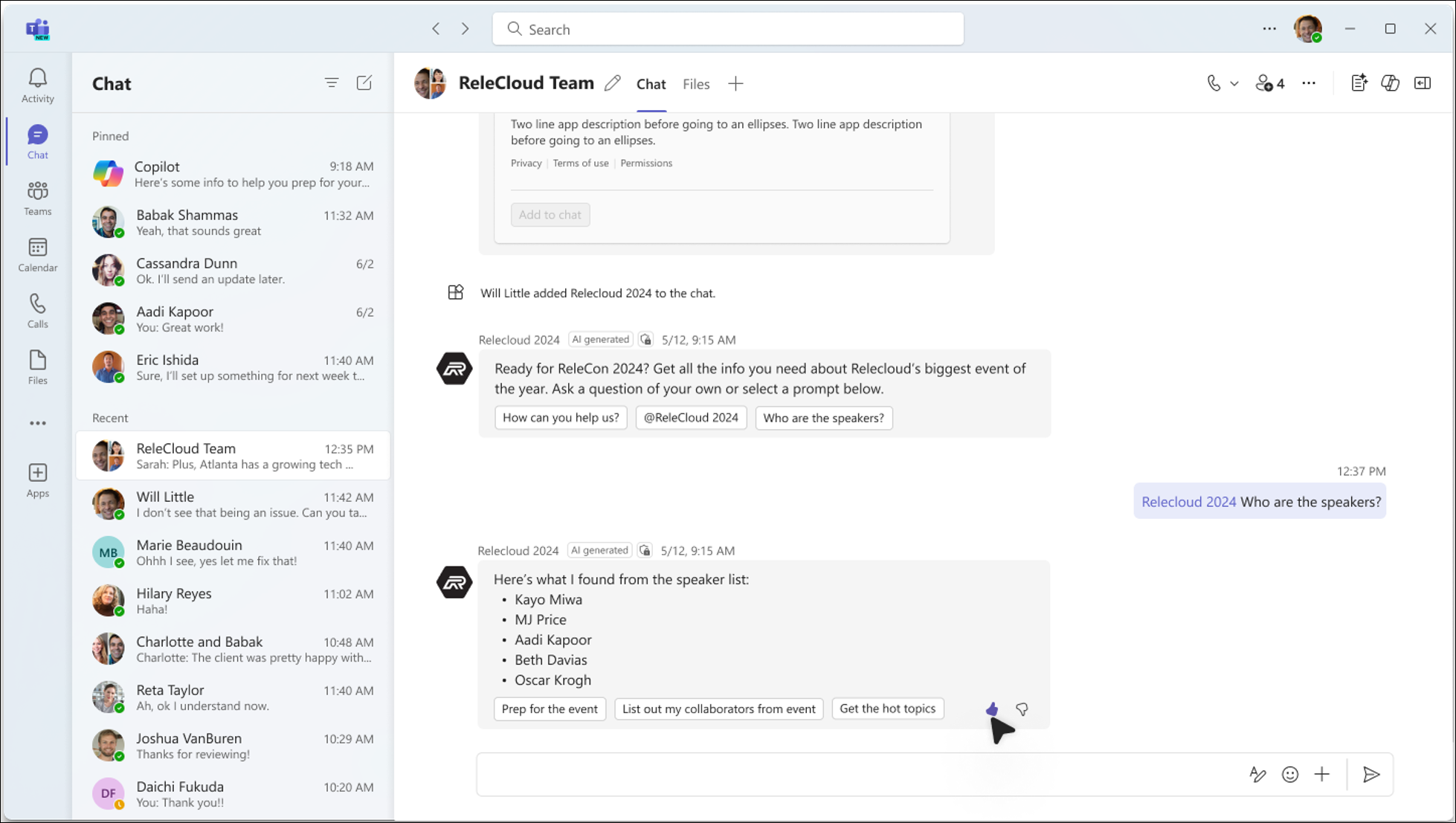The image size is (1456, 823).
Task: Switch to the Files tab
Action: point(697,83)
